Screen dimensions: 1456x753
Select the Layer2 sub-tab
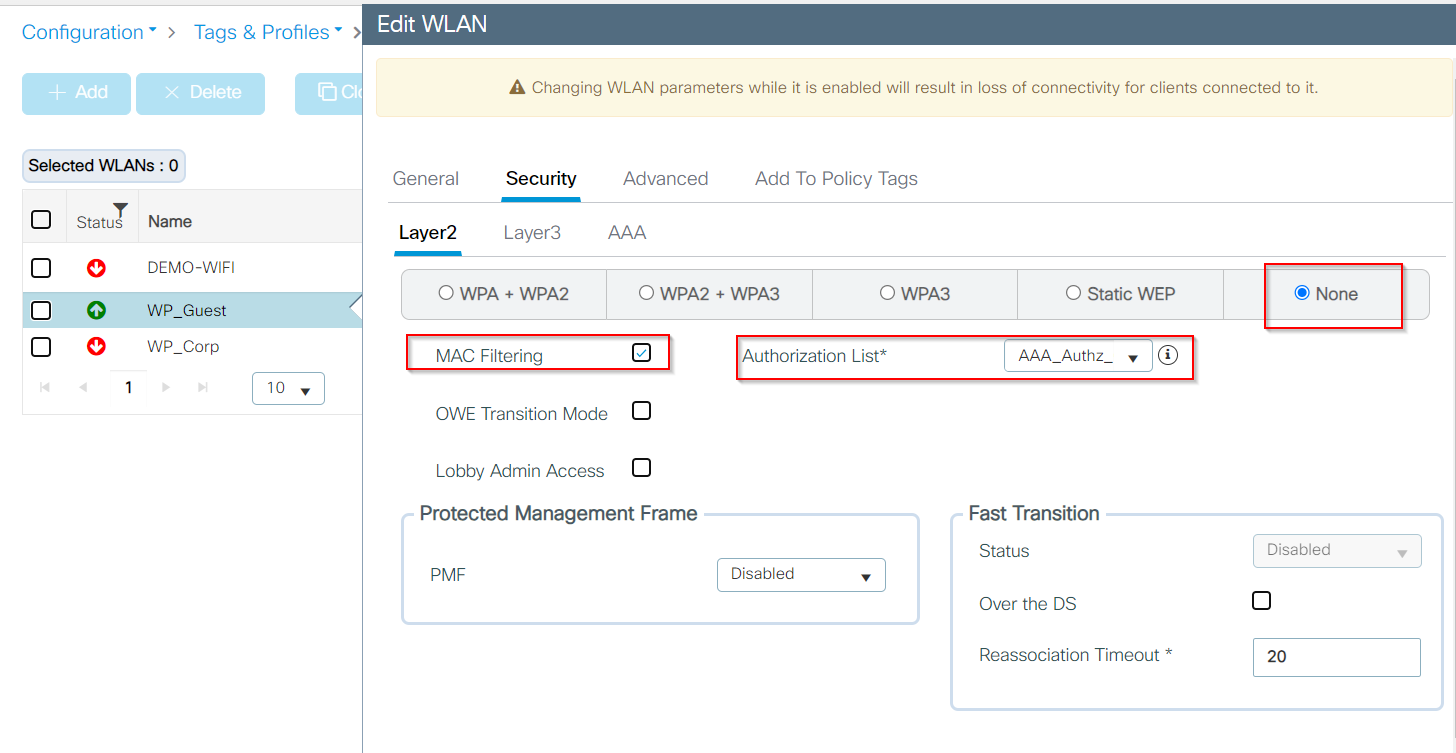coord(428,233)
